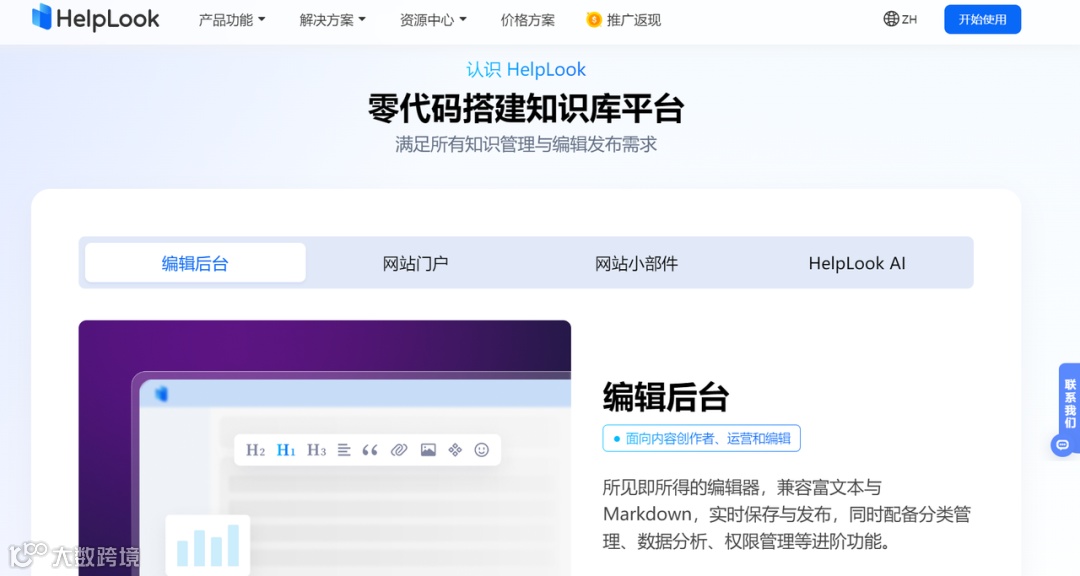Open the emoji picker icon

(482, 449)
